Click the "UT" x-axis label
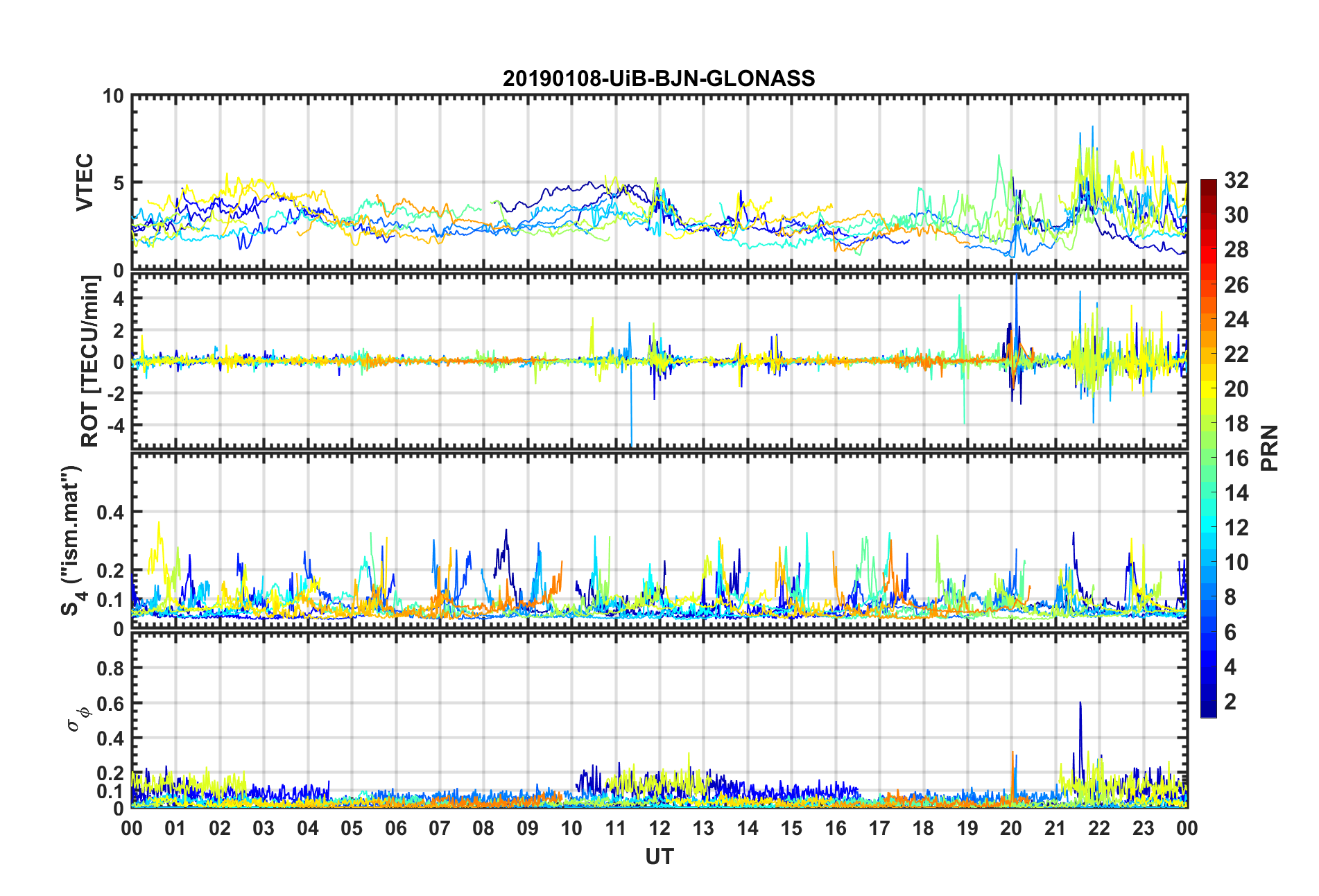This screenshot has width=1319, height=896. pos(659,857)
